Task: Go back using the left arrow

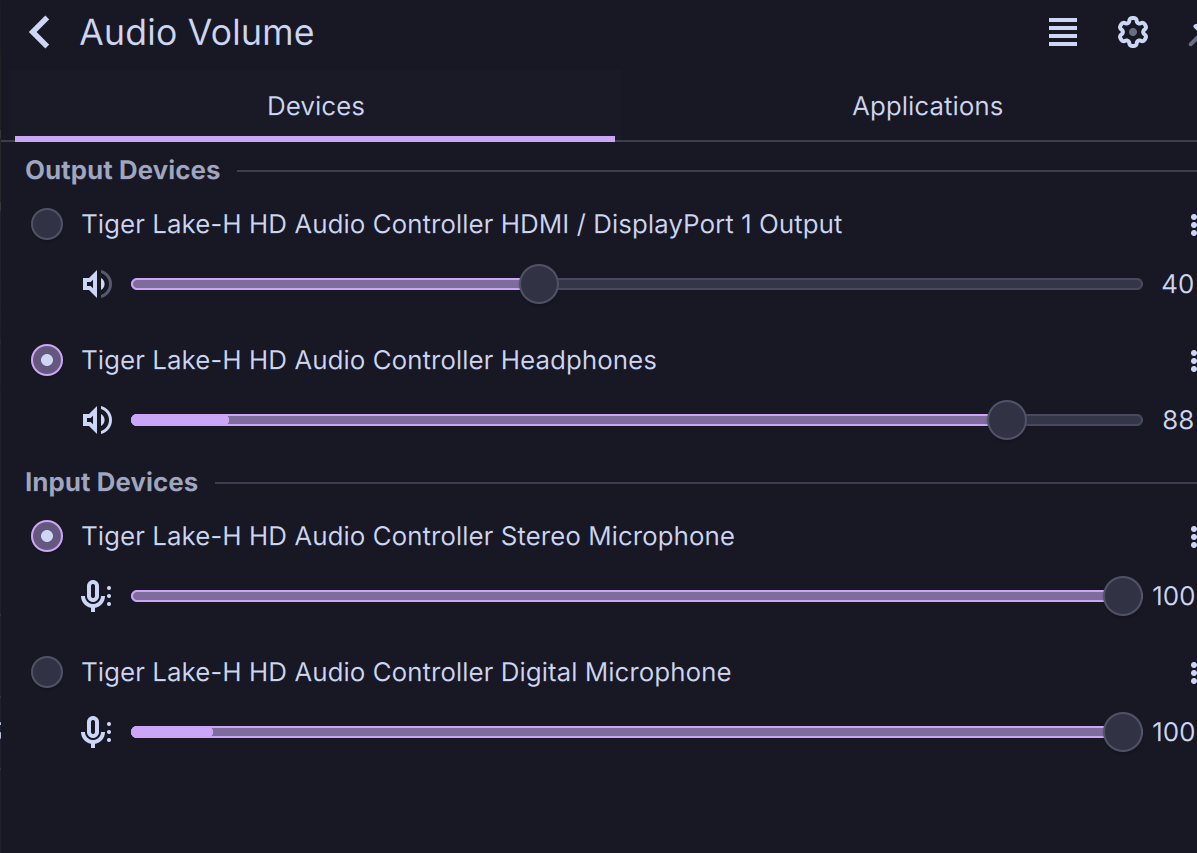Action: pos(39,33)
